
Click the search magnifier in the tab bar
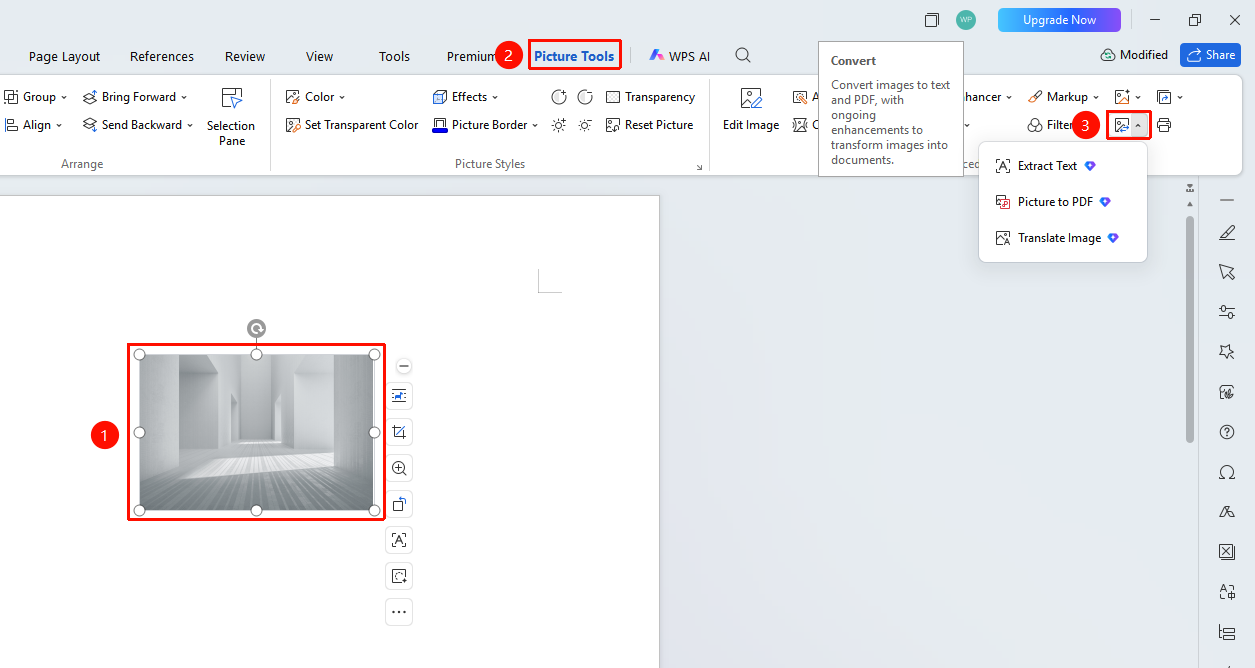point(743,55)
